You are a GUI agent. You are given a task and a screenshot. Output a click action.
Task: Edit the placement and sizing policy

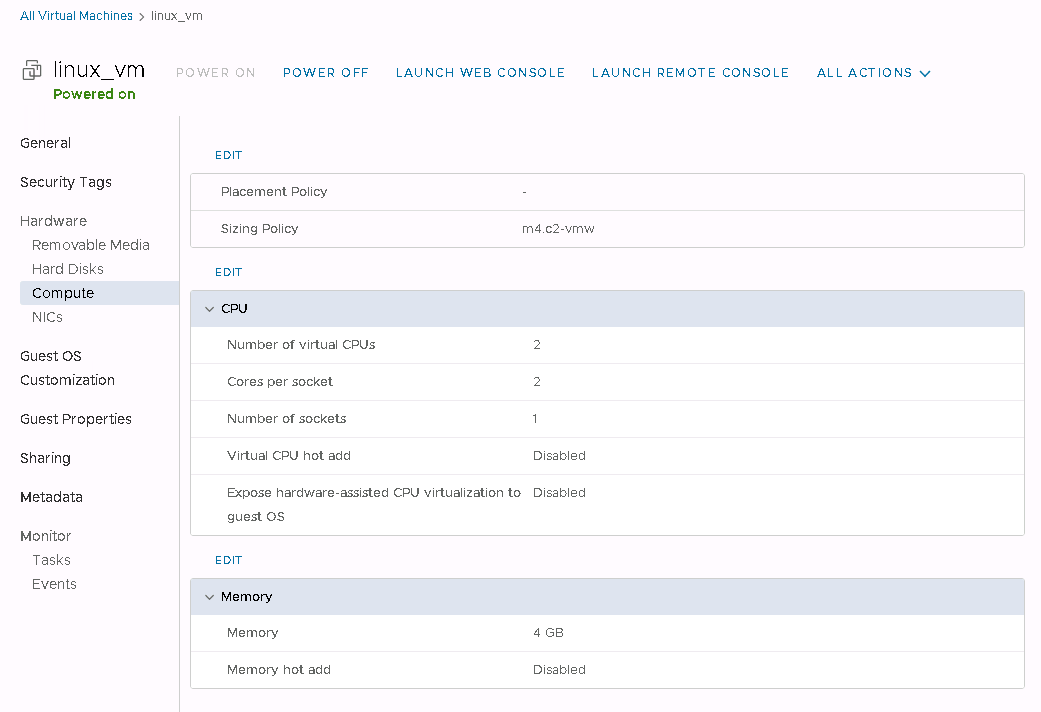coord(228,155)
